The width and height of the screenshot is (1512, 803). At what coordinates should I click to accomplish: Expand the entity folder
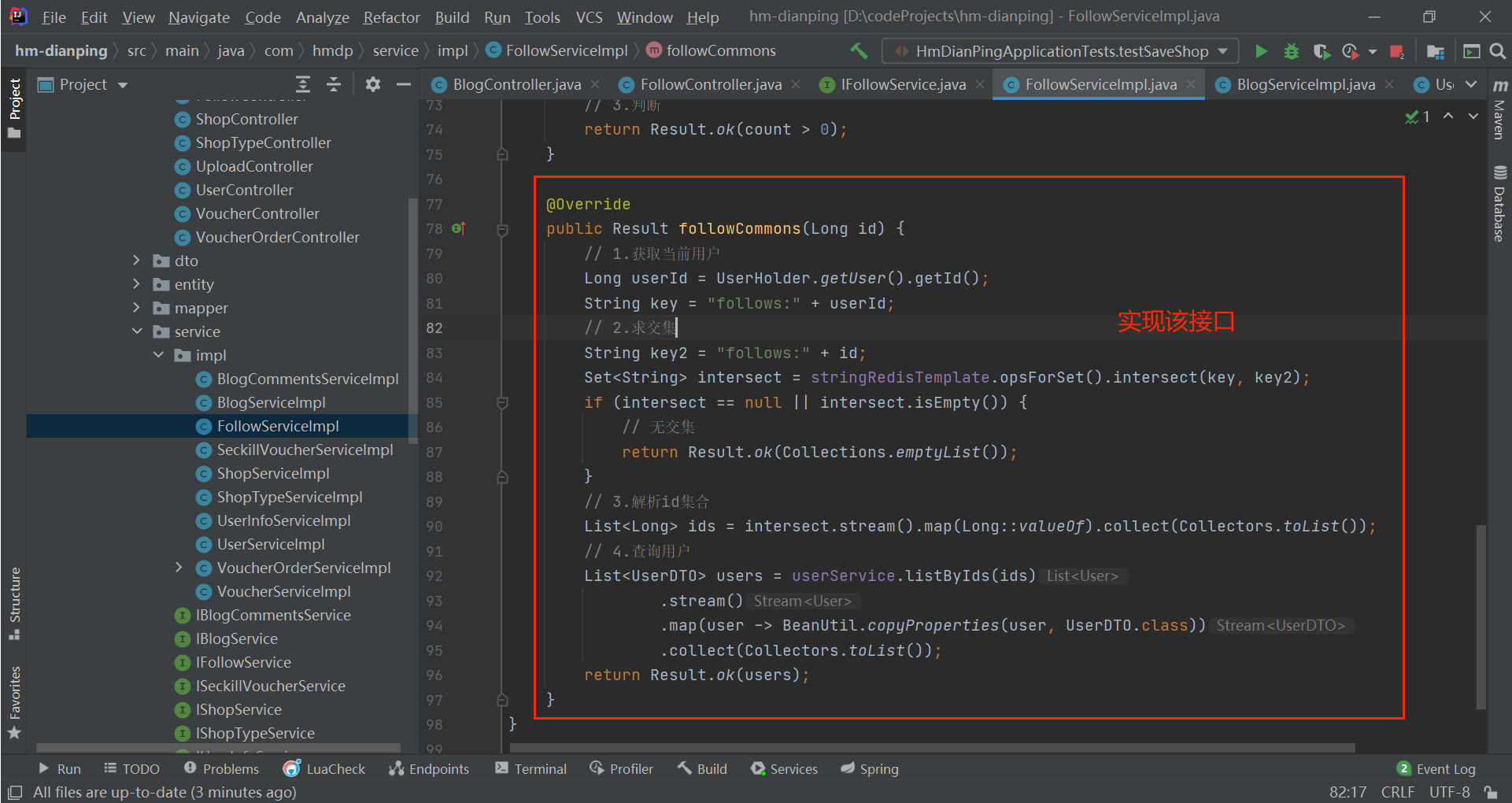[x=136, y=284]
